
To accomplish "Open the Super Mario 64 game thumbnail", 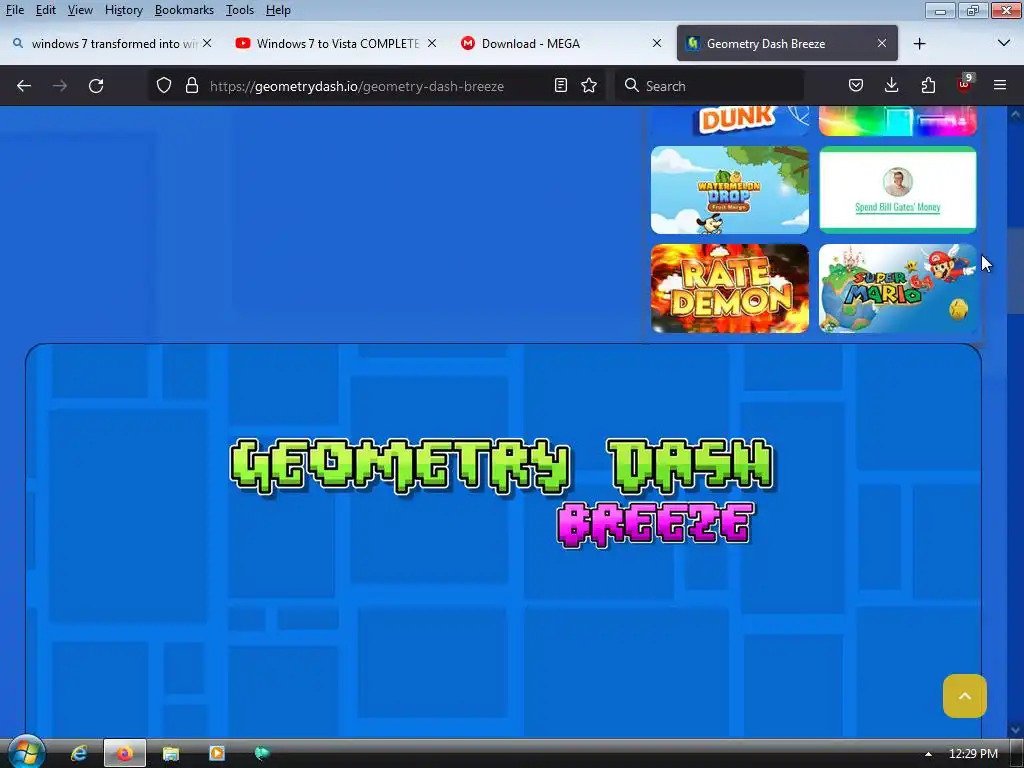I will tap(898, 289).
